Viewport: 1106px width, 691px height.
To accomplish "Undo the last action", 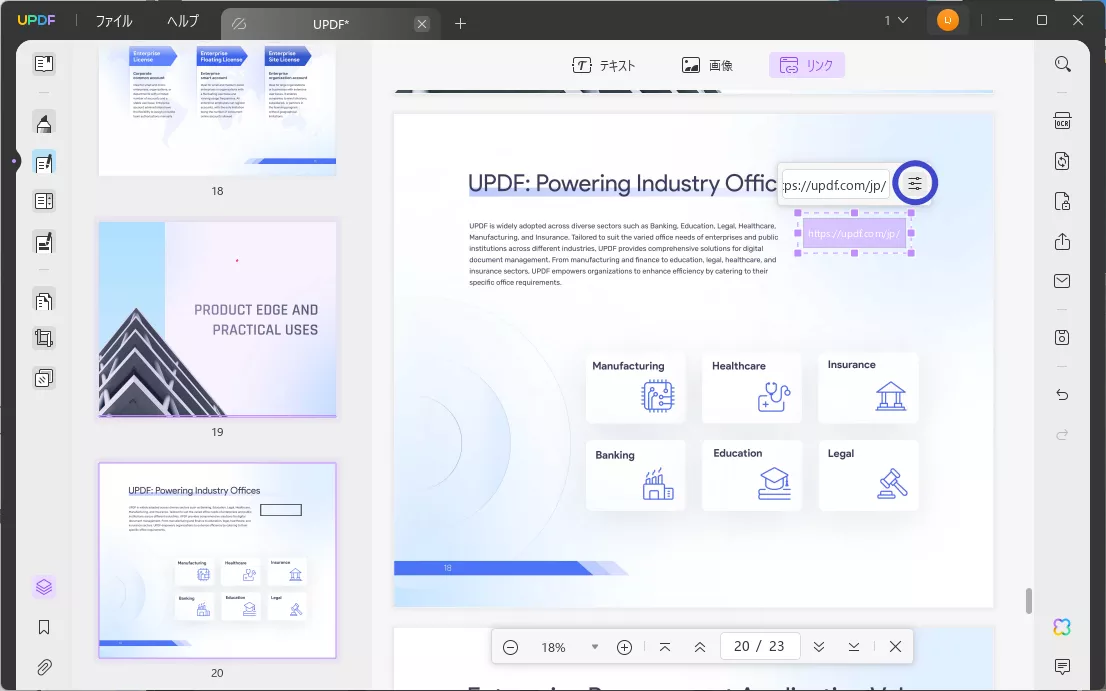I will pos(1062,395).
